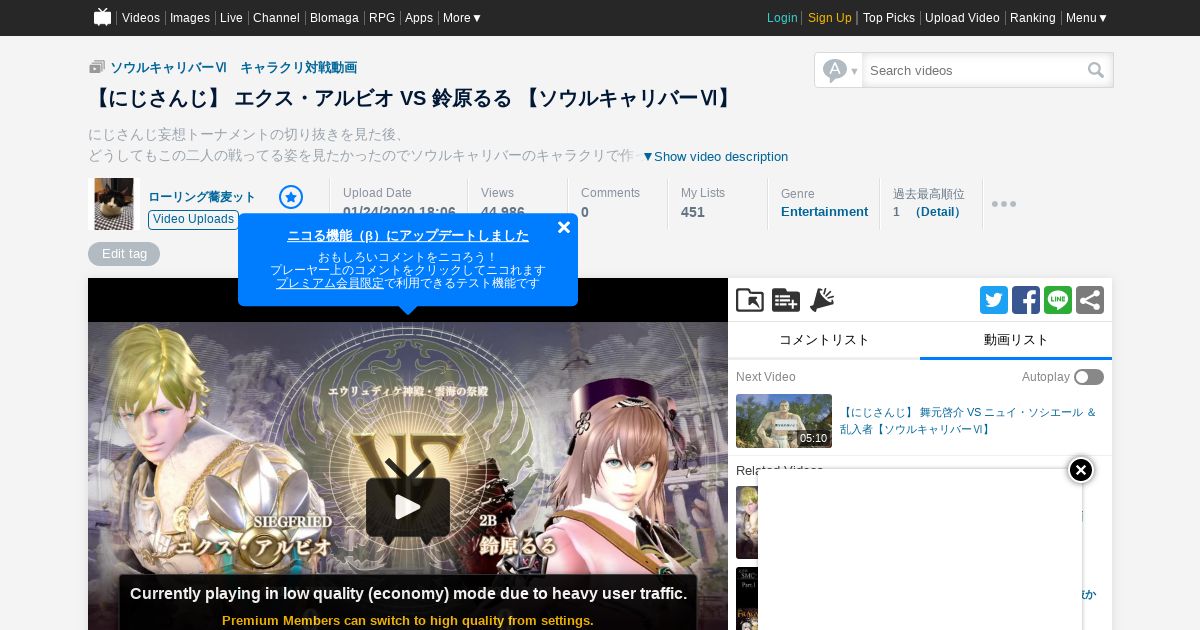Click the Niconico TV logo icon
The height and width of the screenshot is (630, 1200).
(102, 17)
